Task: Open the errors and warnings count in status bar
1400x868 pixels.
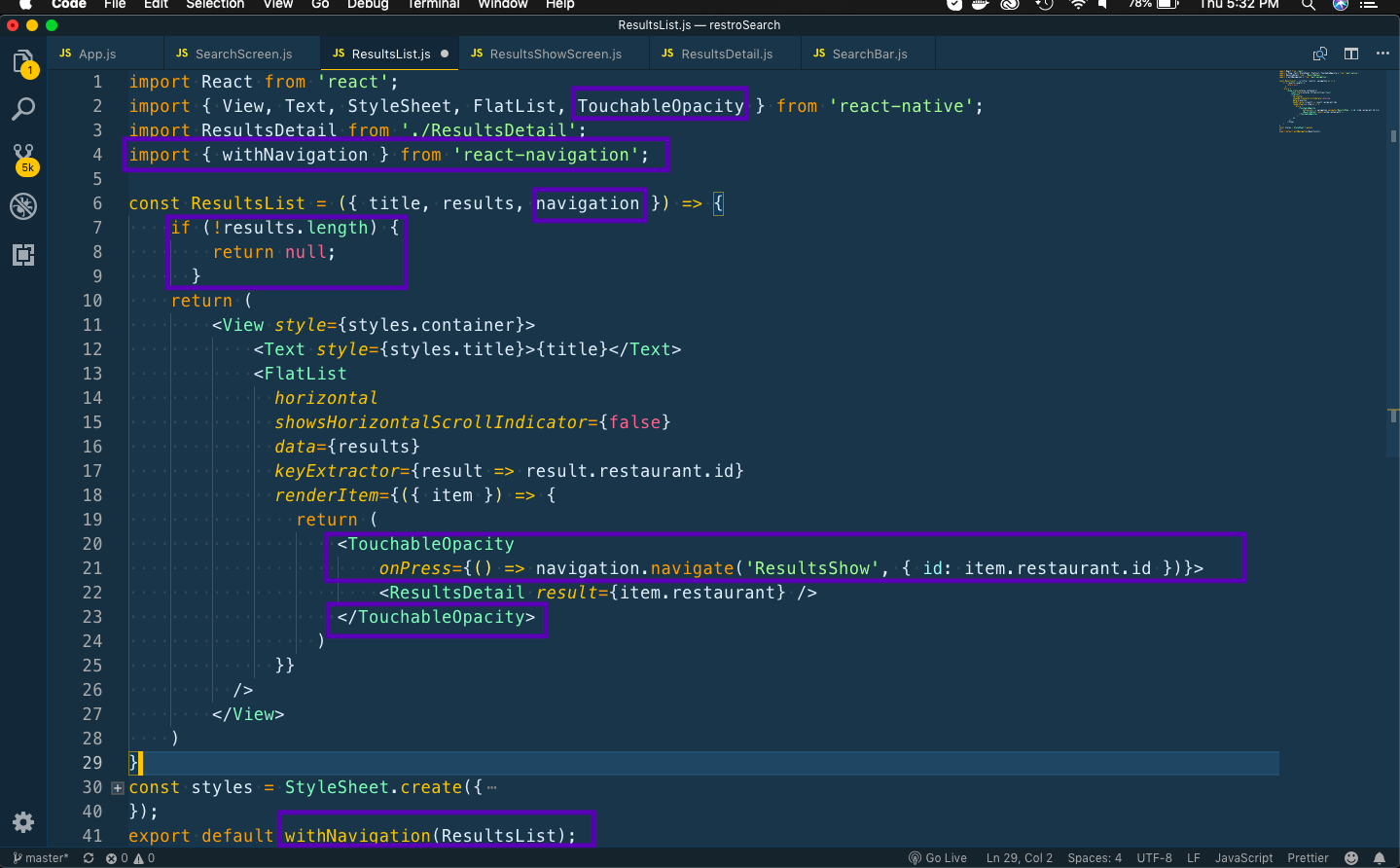Action: point(130,858)
